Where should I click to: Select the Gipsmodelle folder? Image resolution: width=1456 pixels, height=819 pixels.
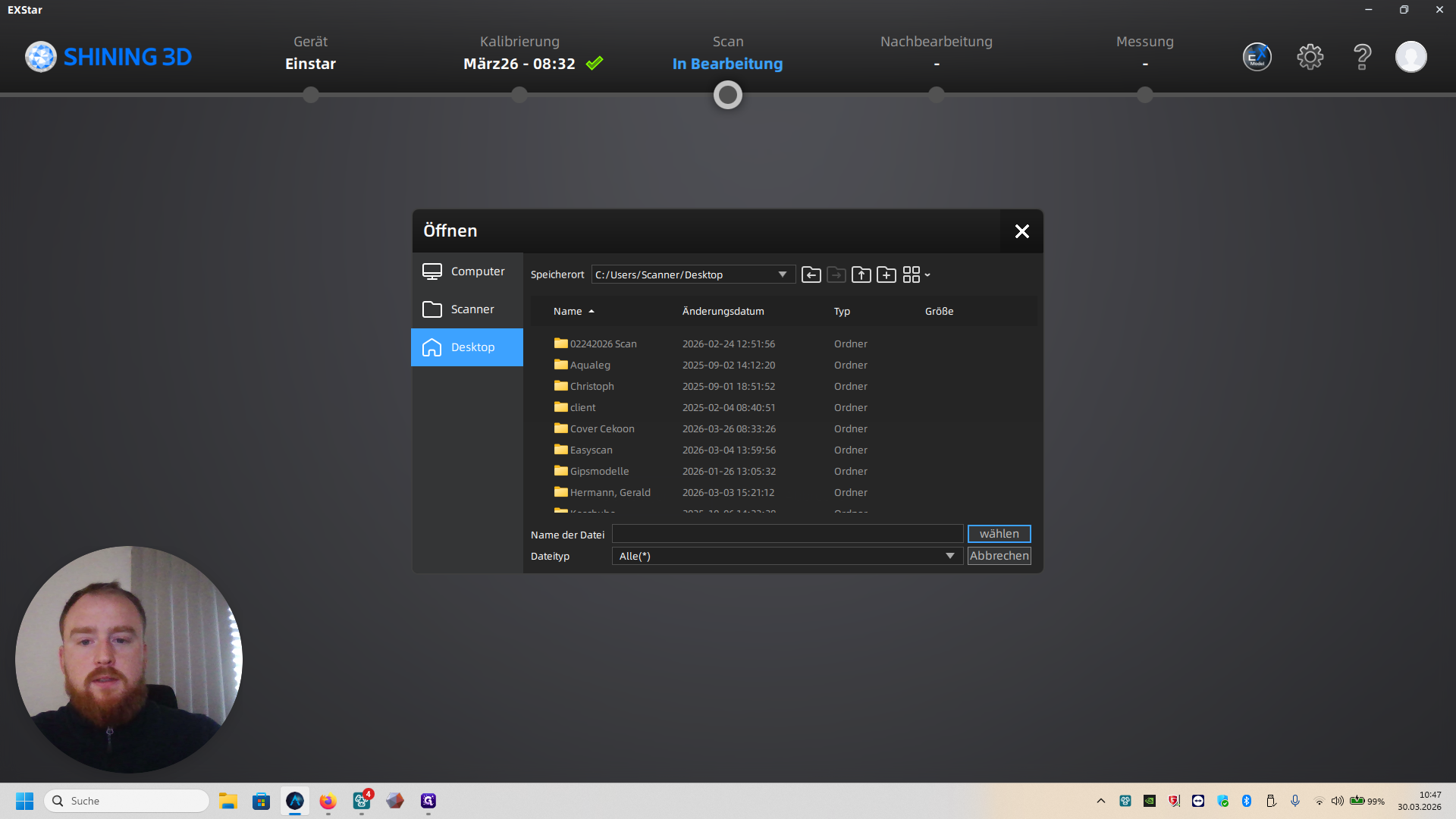point(598,471)
